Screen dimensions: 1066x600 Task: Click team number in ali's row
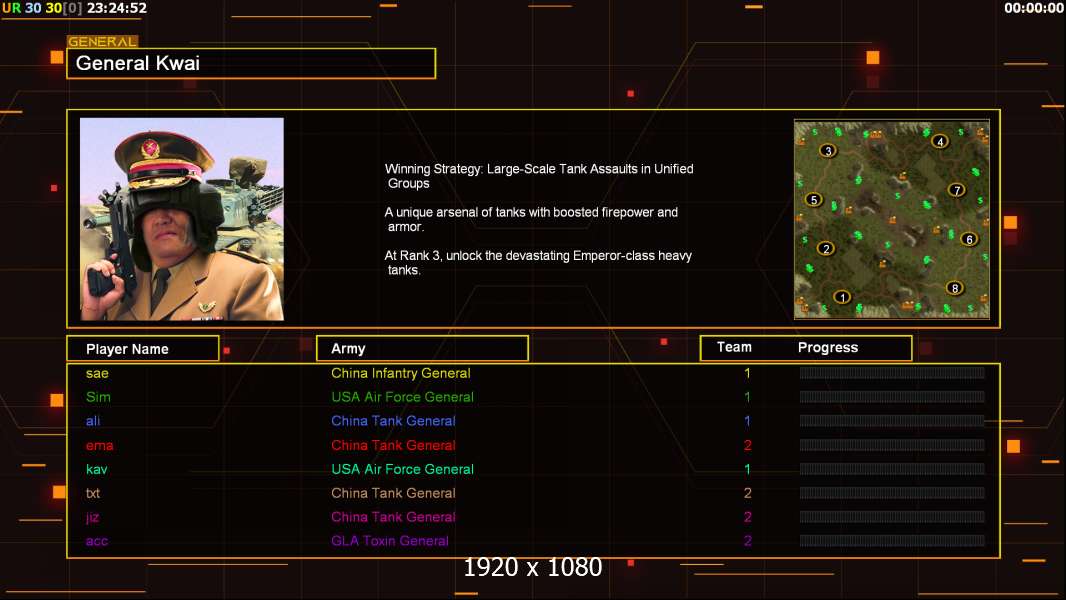pyautogui.click(x=747, y=421)
